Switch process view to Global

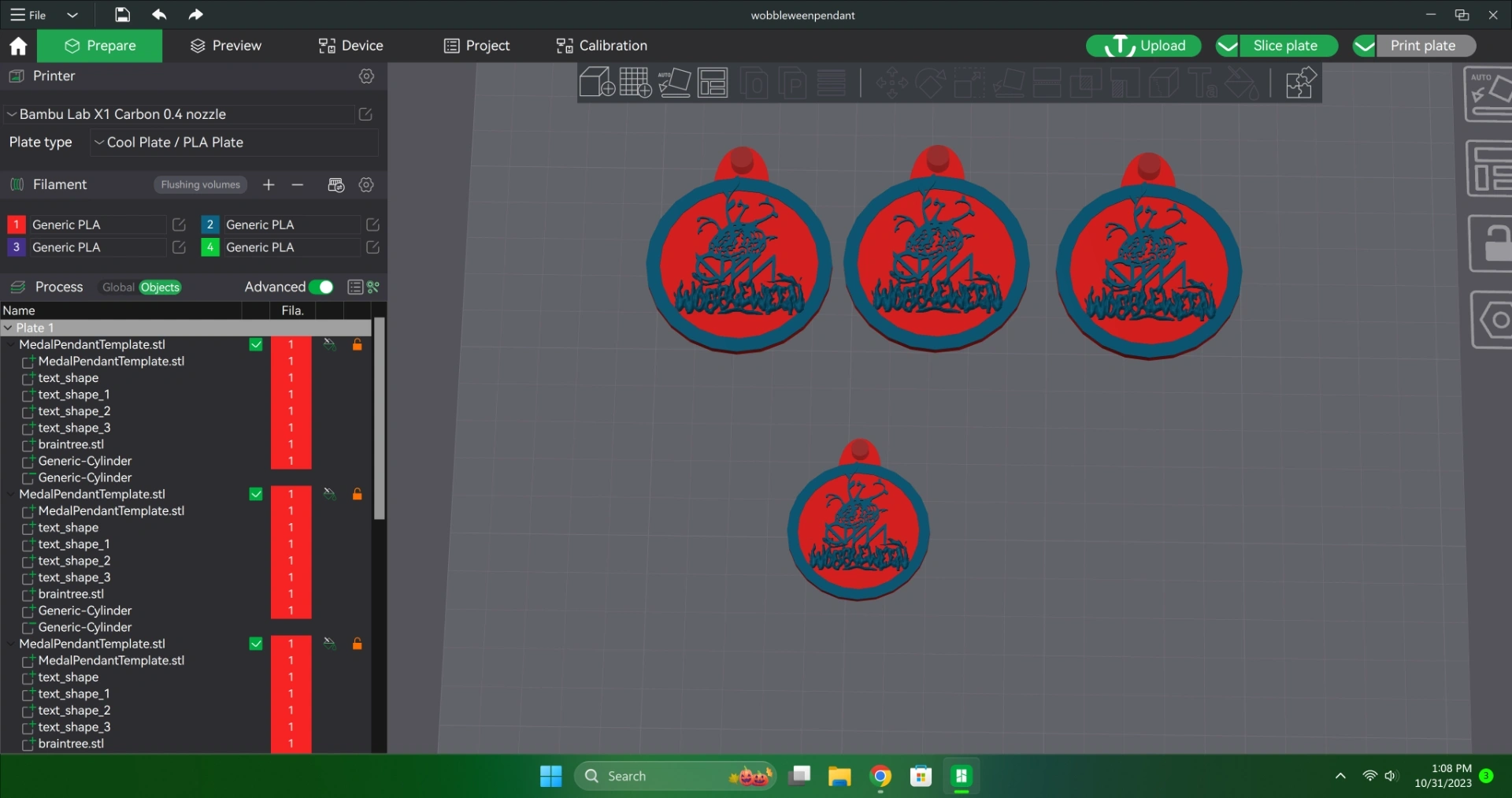point(118,288)
